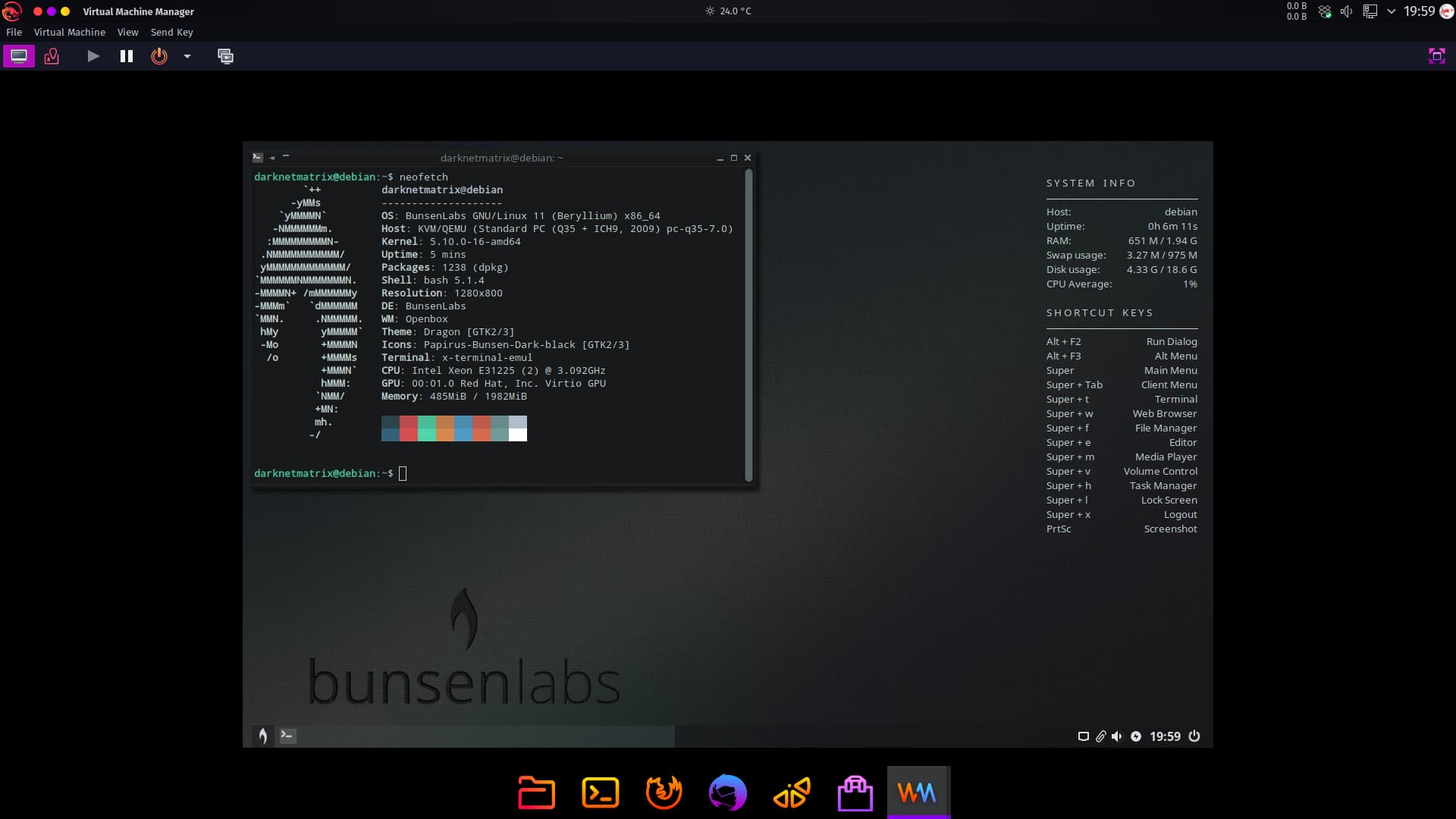The image size is (1456, 819).
Task: Click the yellow window control dot
Action: pyautogui.click(x=65, y=11)
